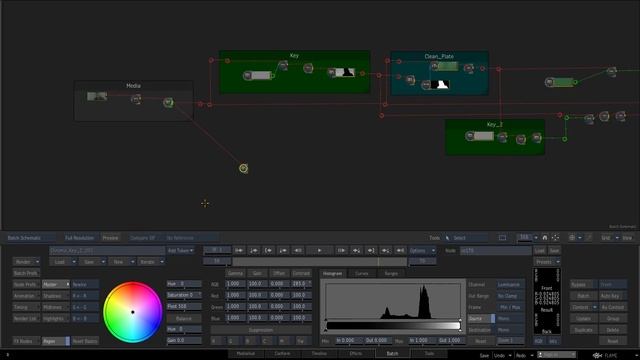Screen dimensions: 640x360
Task: Open the Batch tab in the bottom bar
Action: point(393,353)
